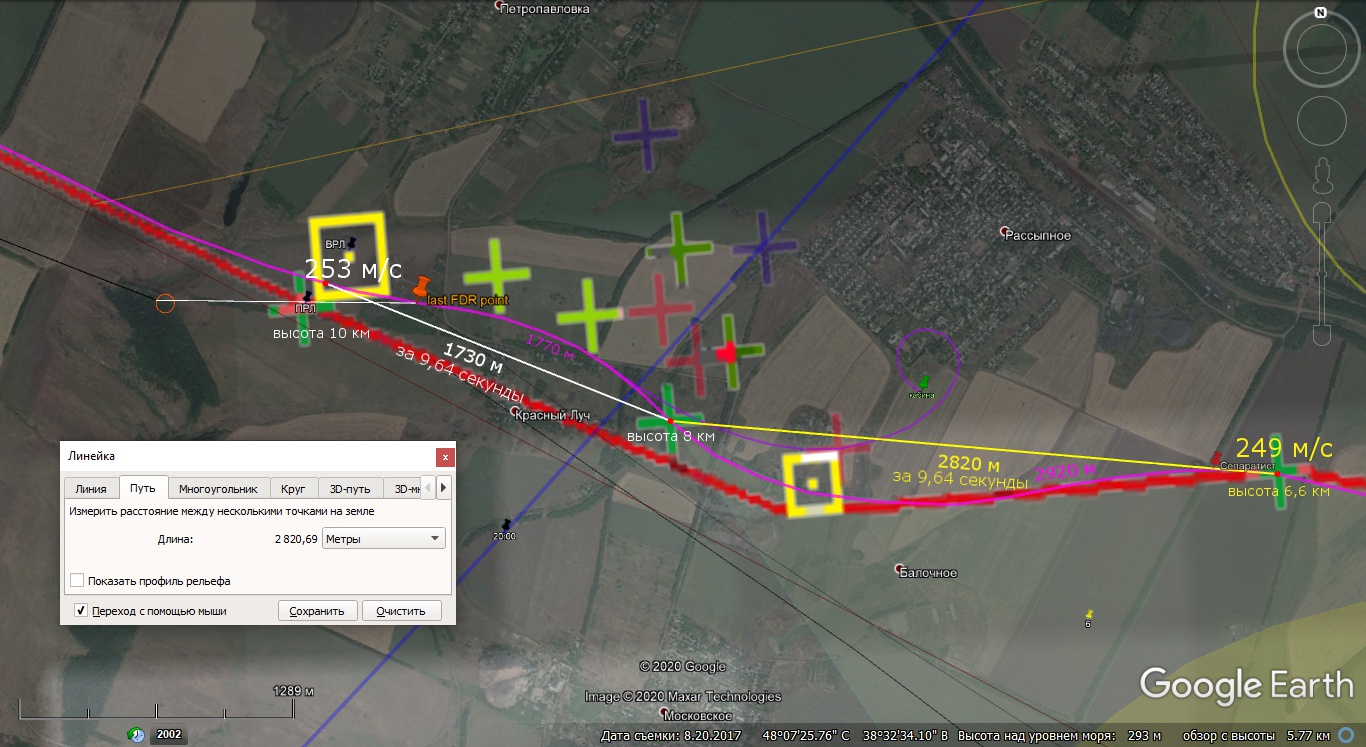
Task: Uncheck Переход с помощью мыши
Action: pyautogui.click(x=81, y=610)
